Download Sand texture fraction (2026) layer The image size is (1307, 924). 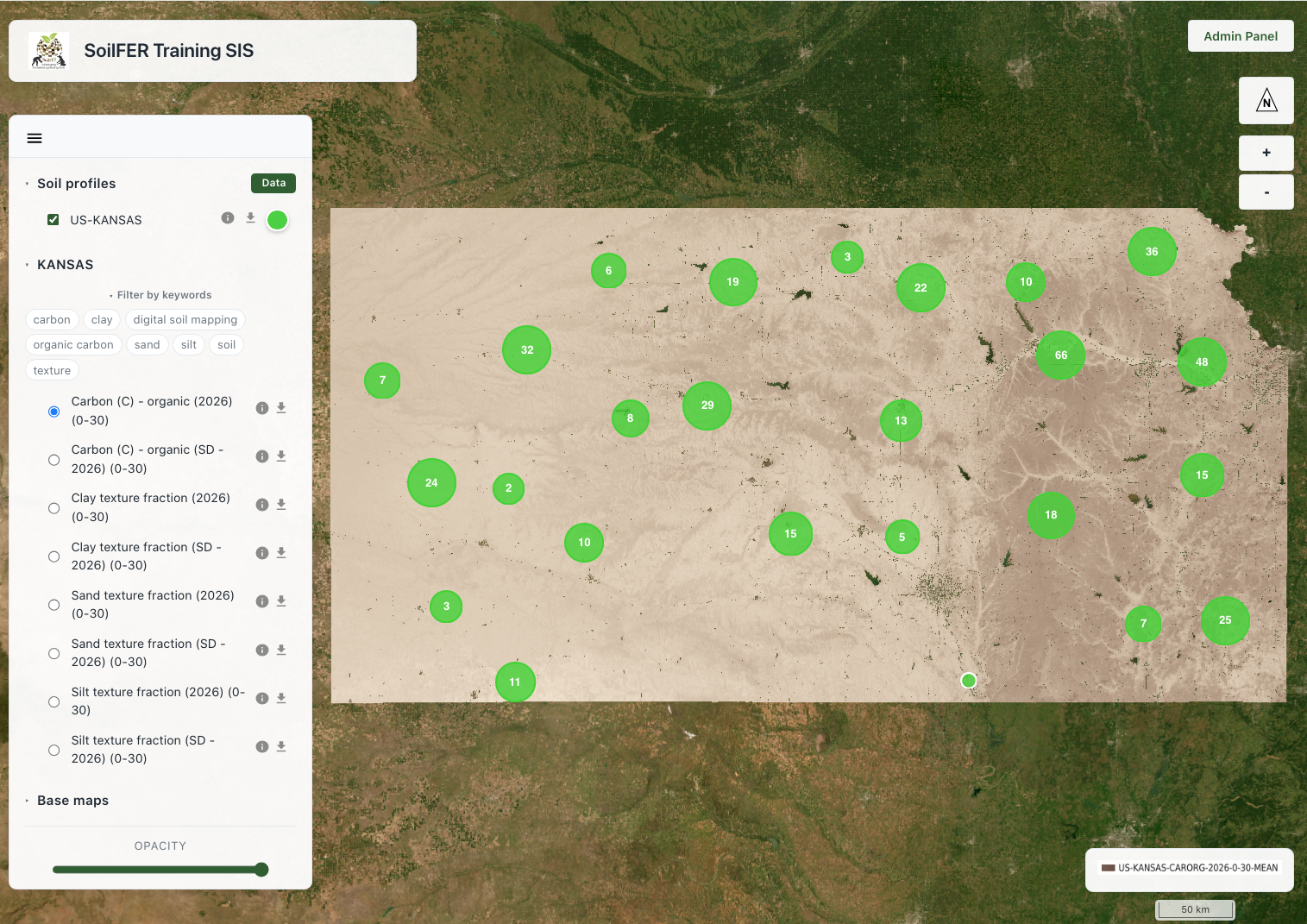pyautogui.click(x=281, y=601)
